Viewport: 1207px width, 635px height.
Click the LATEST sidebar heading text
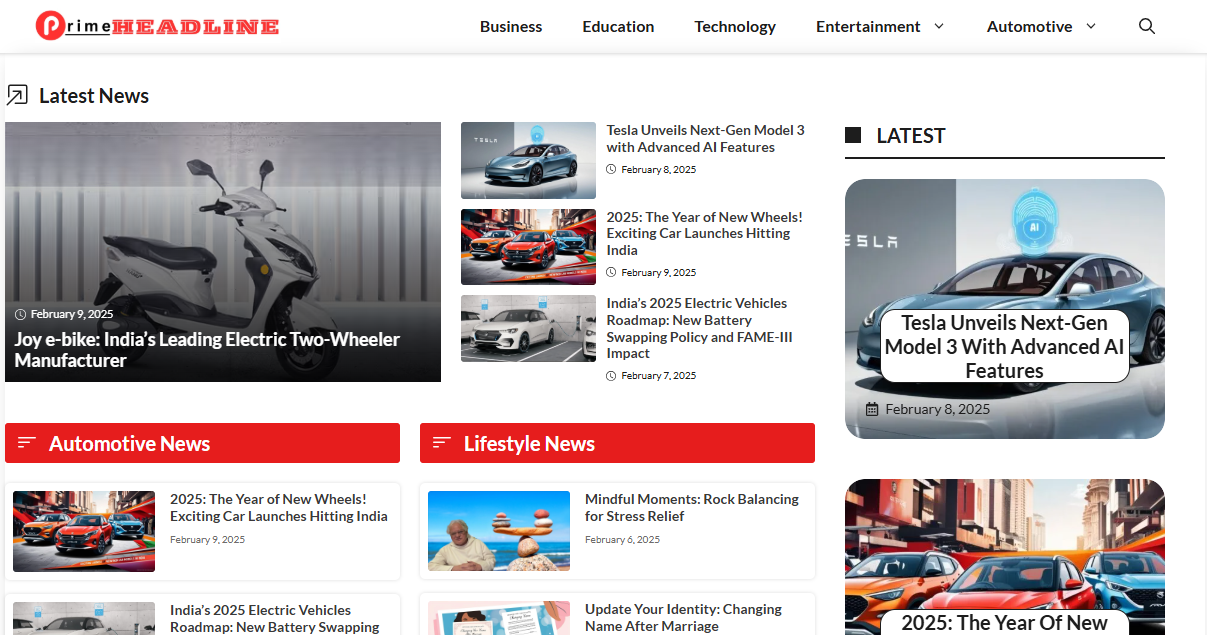point(911,135)
